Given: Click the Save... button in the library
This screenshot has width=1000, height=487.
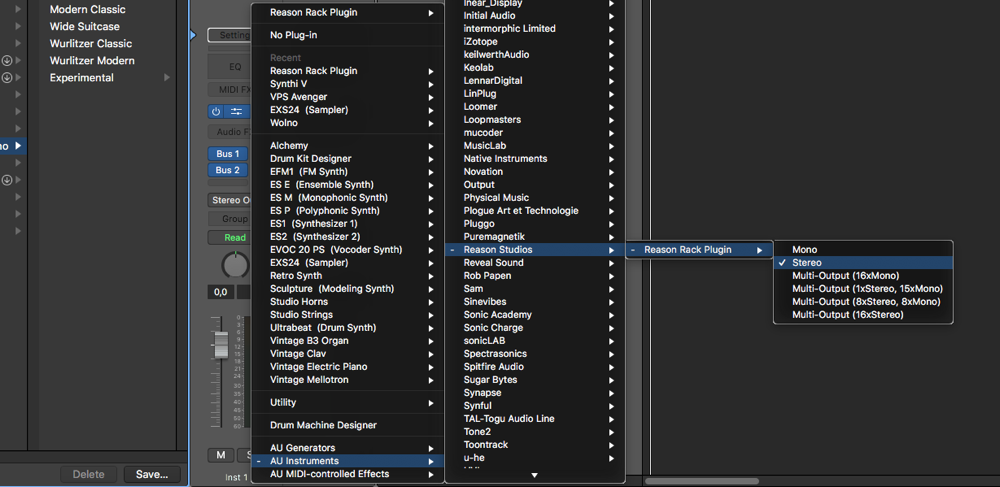Looking at the screenshot, I should (x=152, y=474).
